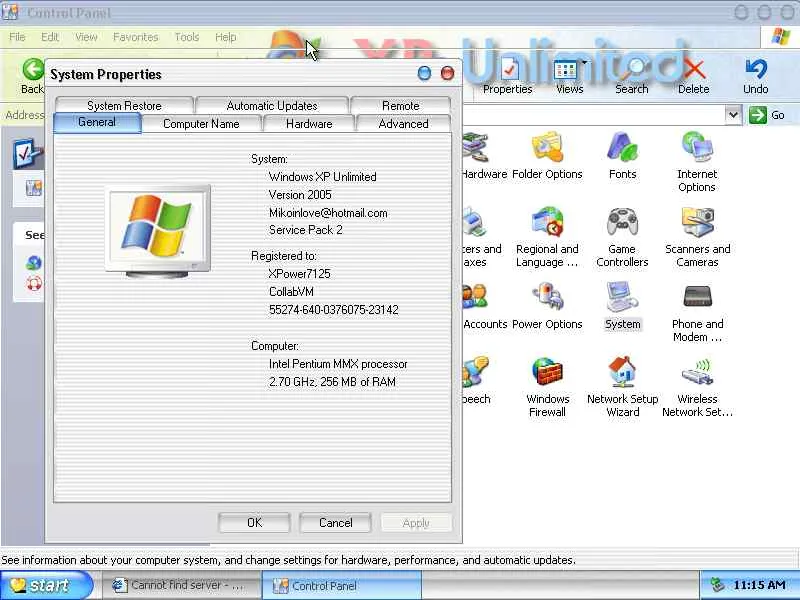Click the Windows flag throbber icon
This screenshot has width=800, height=600.
[780, 37]
